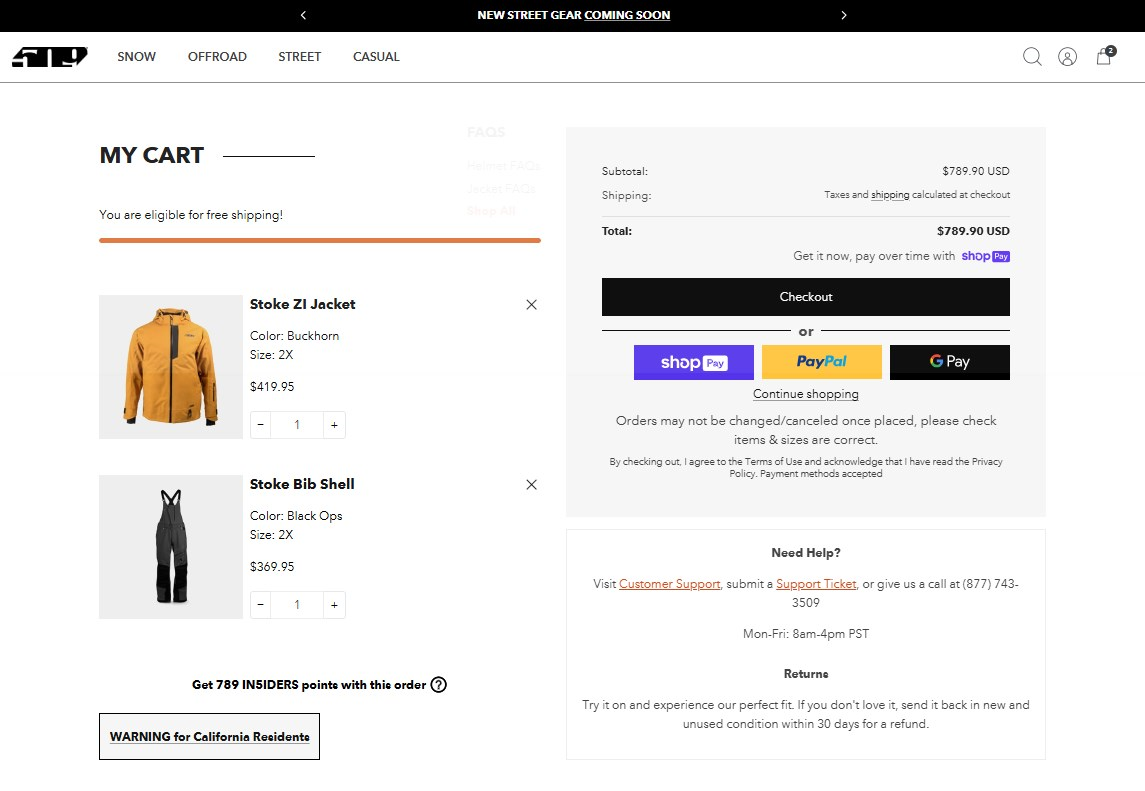This screenshot has height=791, width=1145.
Task: Open the search magnifier icon
Action: [1032, 57]
